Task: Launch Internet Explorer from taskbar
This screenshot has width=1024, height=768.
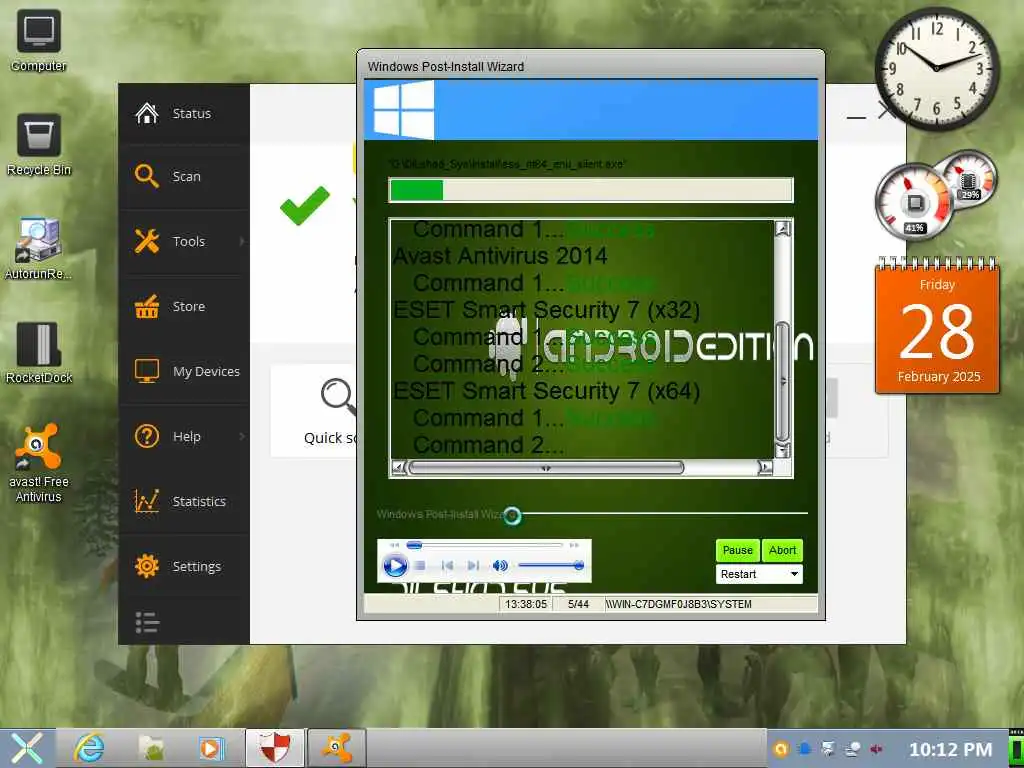Action: pyautogui.click(x=89, y=748)
